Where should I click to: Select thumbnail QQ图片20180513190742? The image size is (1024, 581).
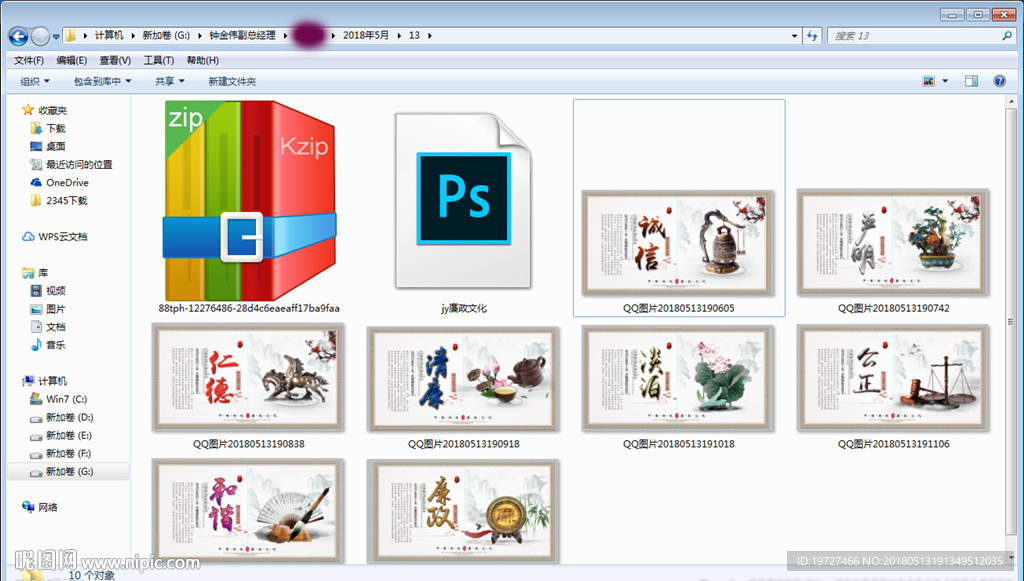tap(893, 243)
